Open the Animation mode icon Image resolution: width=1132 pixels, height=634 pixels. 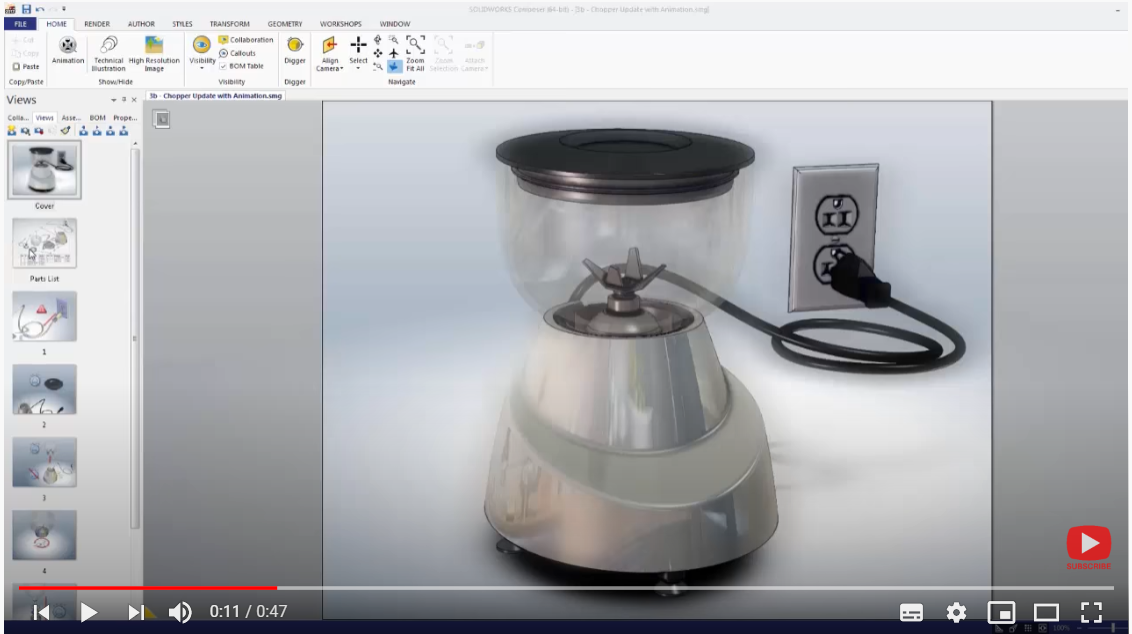[x=68, y=45]
